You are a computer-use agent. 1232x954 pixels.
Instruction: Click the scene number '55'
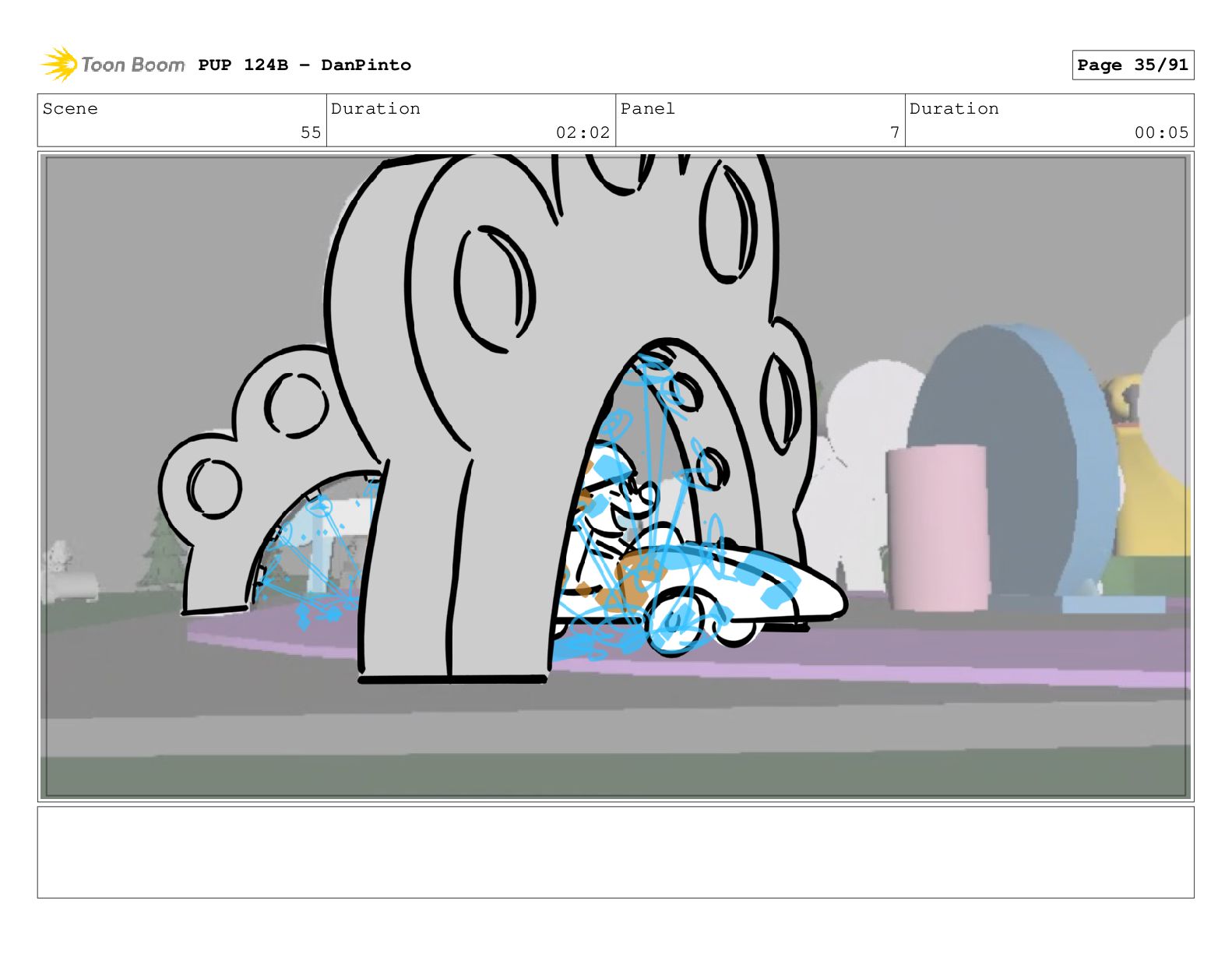tap(311, 132)
